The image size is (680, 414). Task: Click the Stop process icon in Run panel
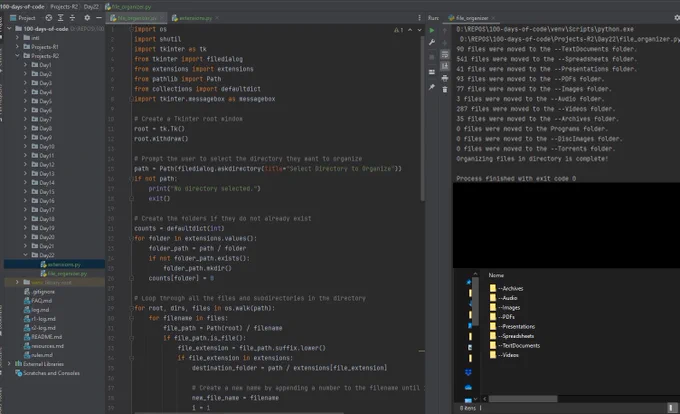[432, 57]
